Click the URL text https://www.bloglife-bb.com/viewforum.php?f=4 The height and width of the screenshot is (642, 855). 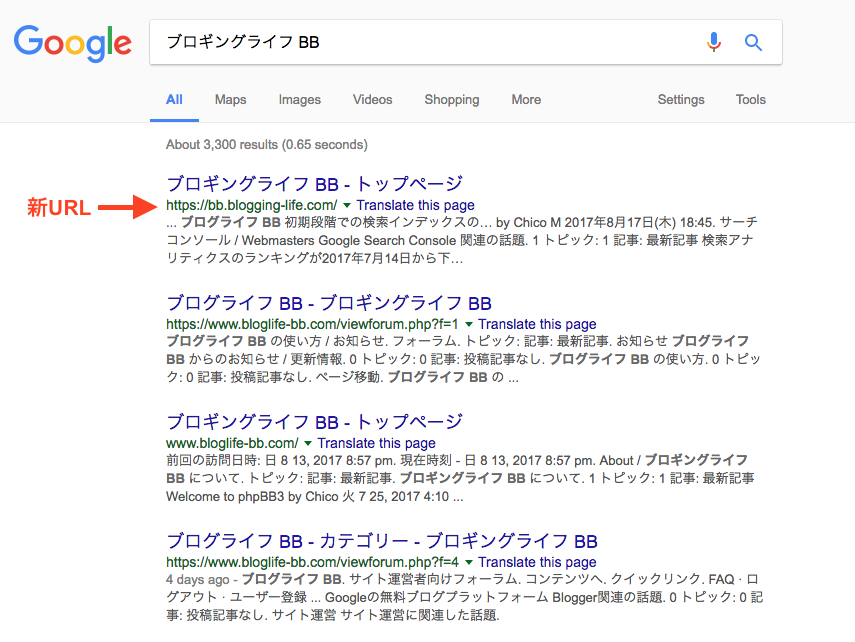pos(312,562)
